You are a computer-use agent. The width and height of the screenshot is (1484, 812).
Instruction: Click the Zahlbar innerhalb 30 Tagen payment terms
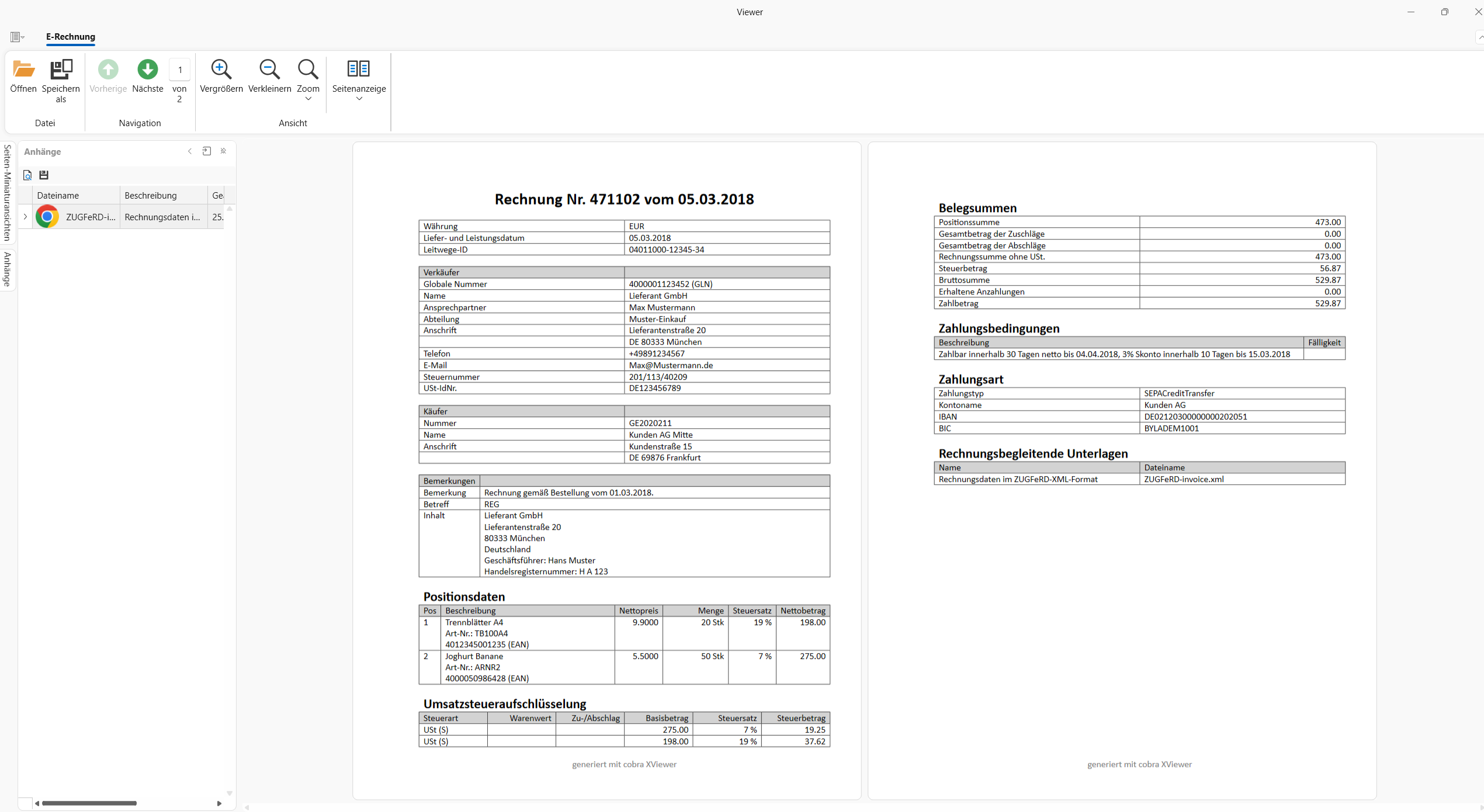pyautogui.click(x=1114, y=355)
